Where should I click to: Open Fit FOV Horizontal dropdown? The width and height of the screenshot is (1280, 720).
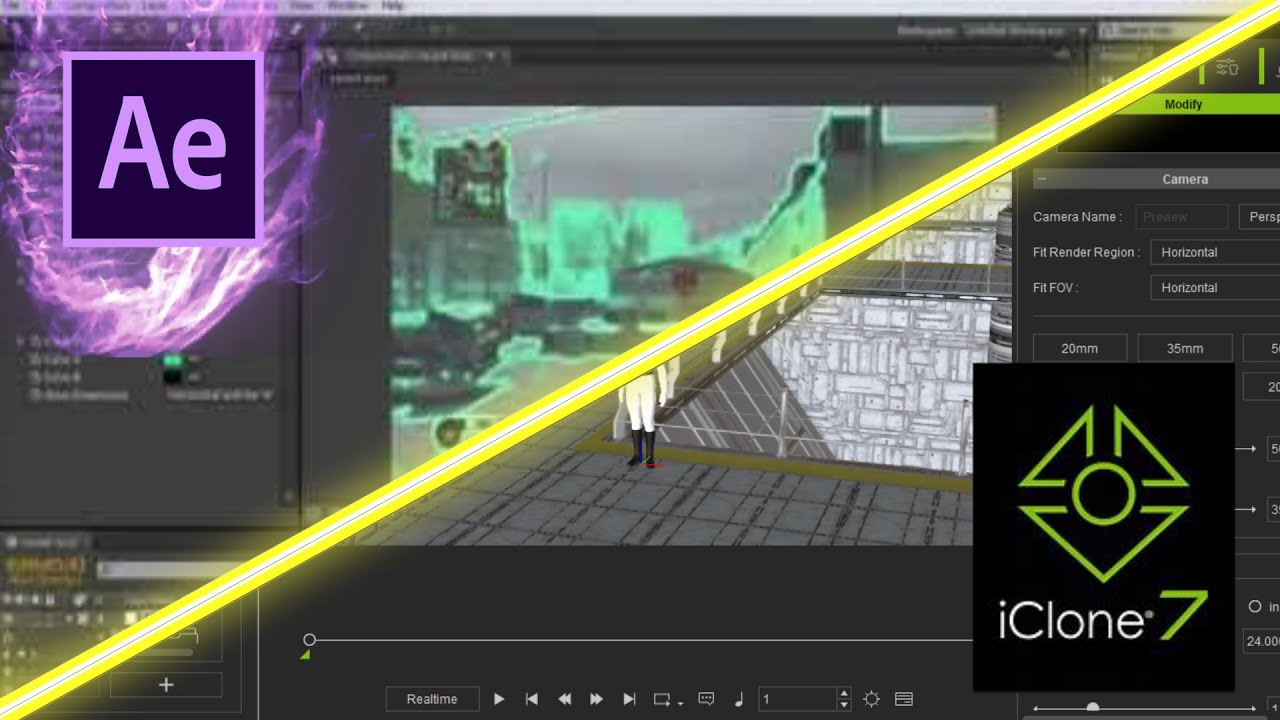tap(1214, 287)
